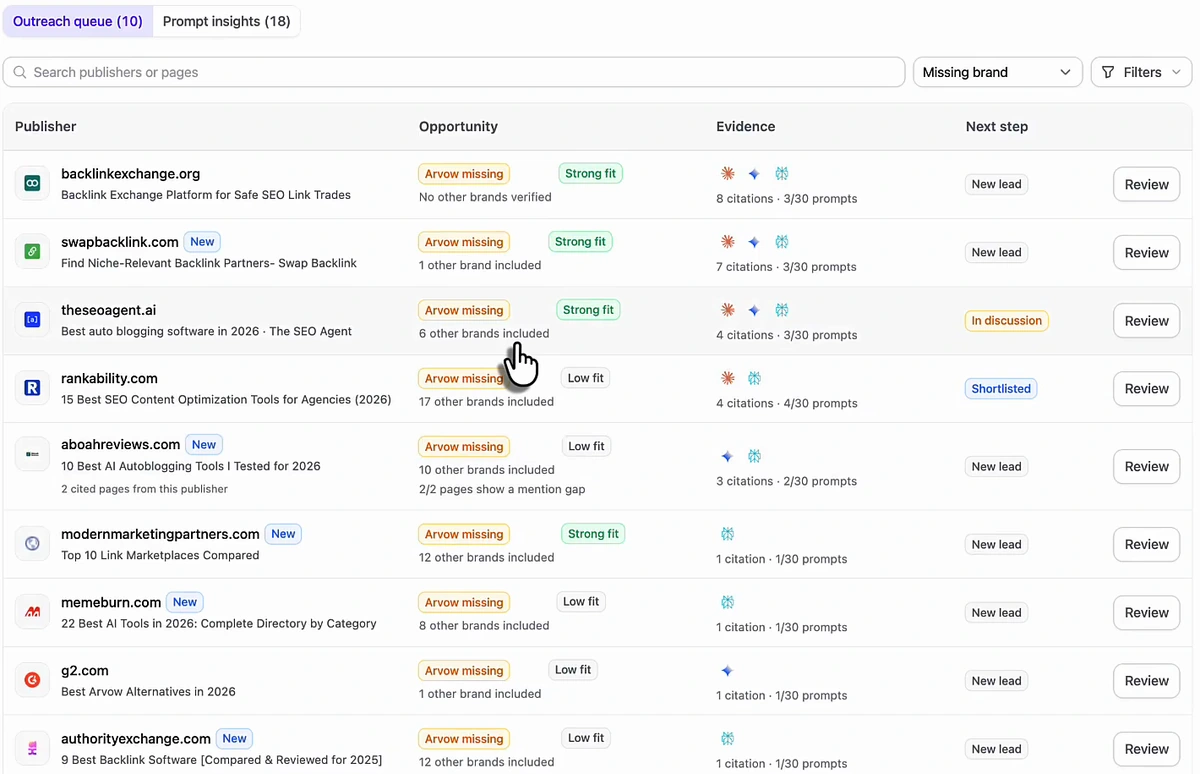Viewport: 1200px width, 774px height.
Task: Click the funnel icon in Filters
Action: 1108,72
